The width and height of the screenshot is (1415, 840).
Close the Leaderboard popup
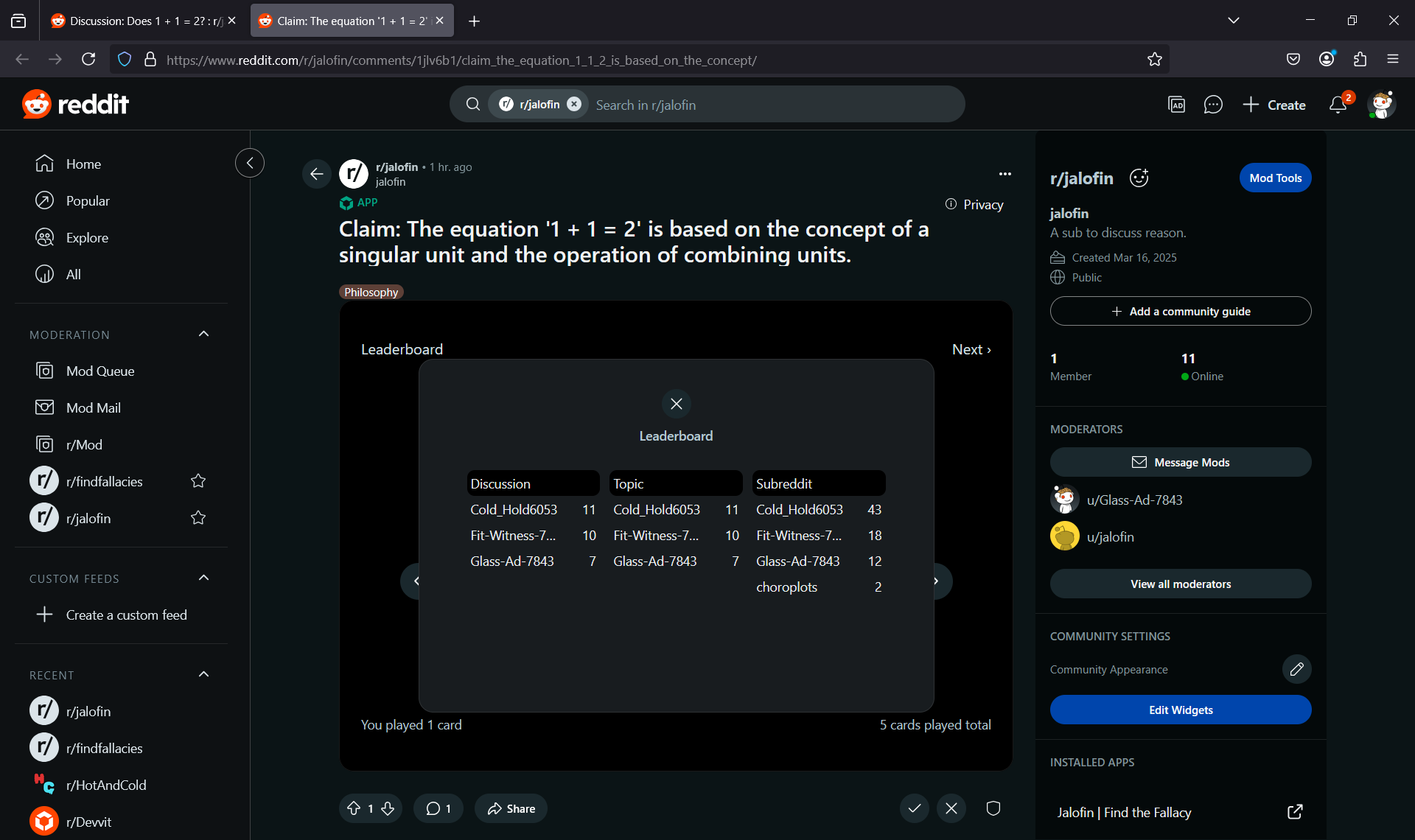[x=676, y=404]
